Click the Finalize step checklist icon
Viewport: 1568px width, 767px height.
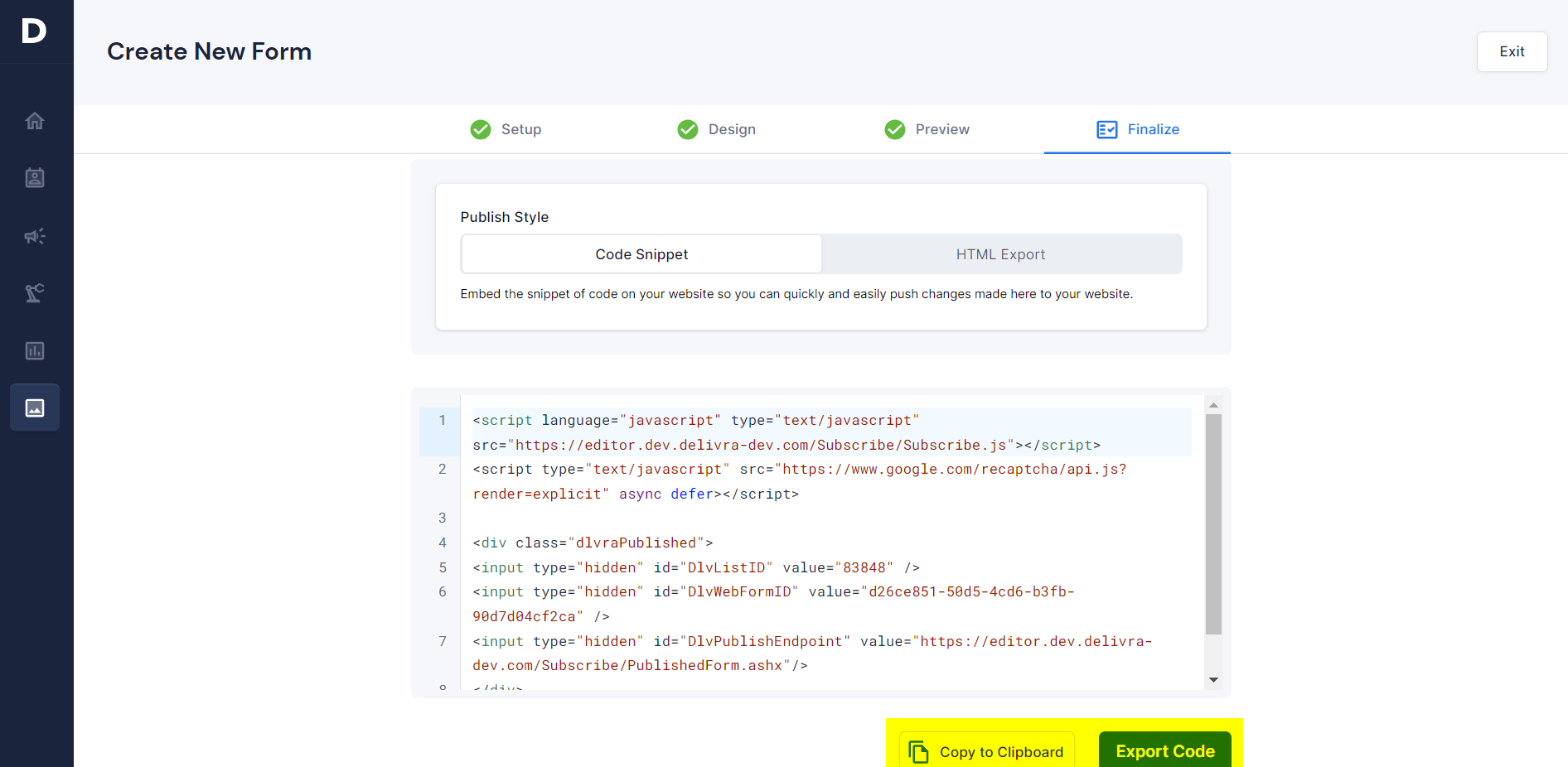pos(1107,129)
